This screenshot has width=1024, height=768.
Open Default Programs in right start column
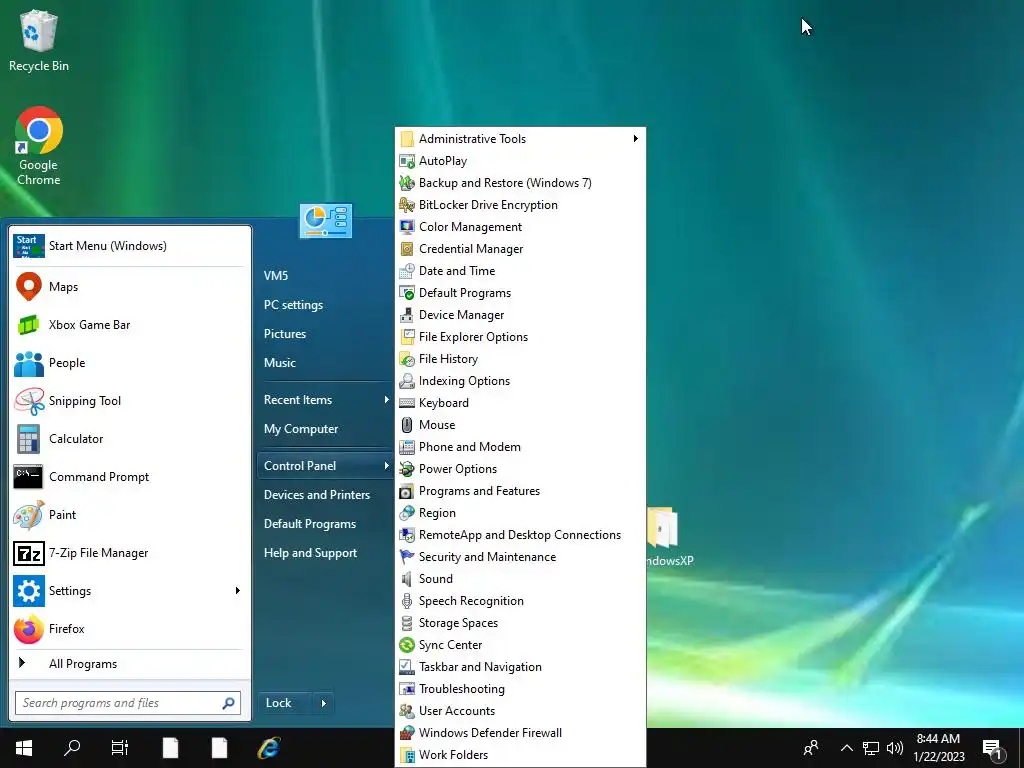tap(325, 524)
